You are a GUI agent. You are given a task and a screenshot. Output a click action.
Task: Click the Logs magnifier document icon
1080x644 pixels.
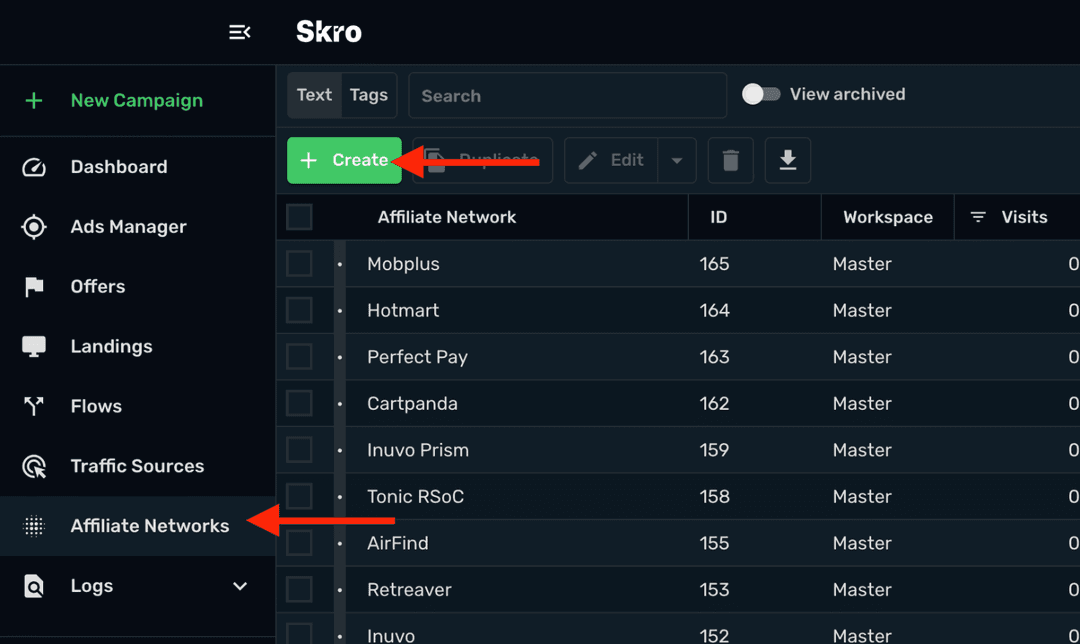[34, 586]
